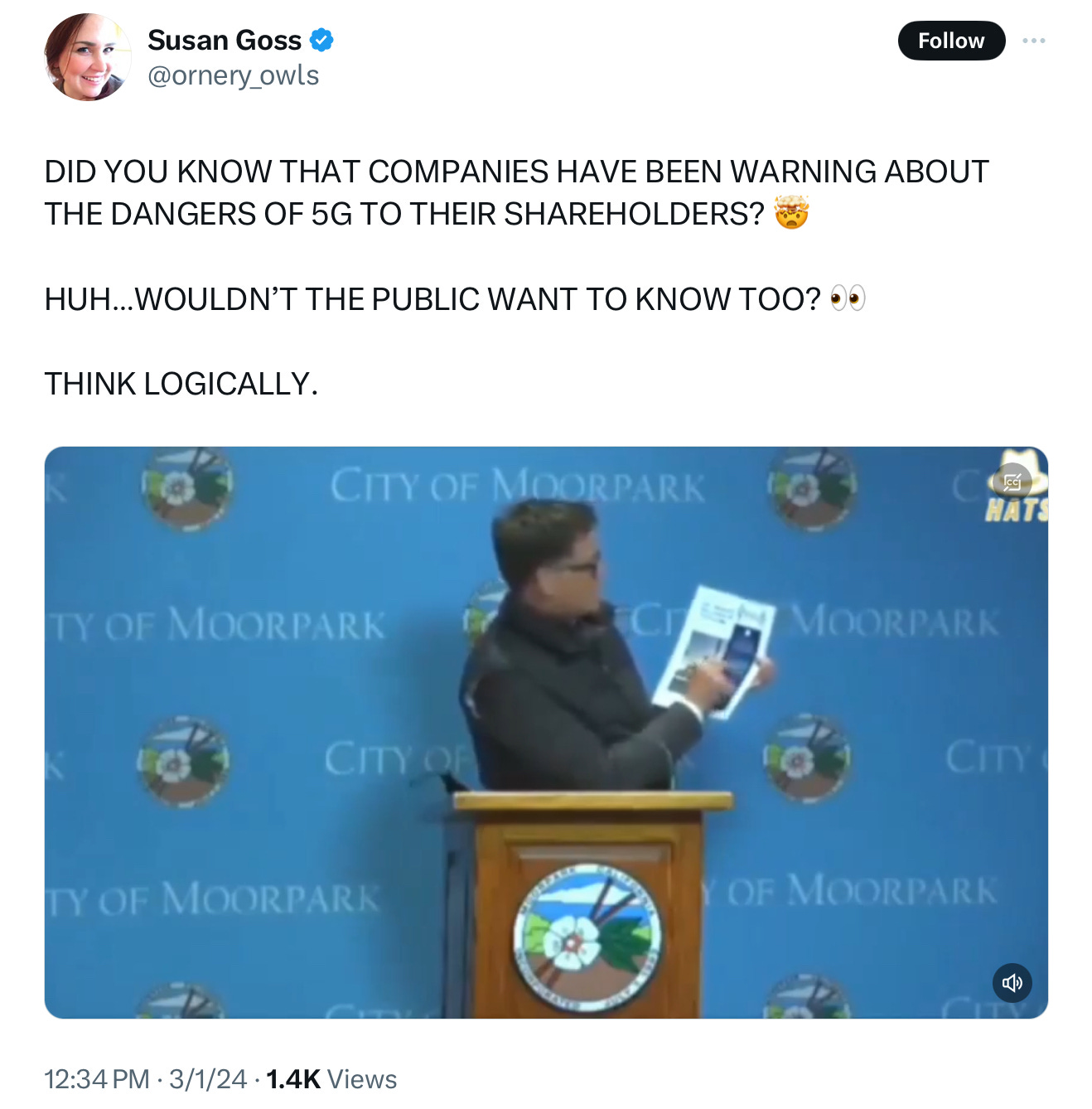Open the three-dot more options menu
This screenshot has width=1092, height=1109.
pyautogui.click(x=1033, y=41)
